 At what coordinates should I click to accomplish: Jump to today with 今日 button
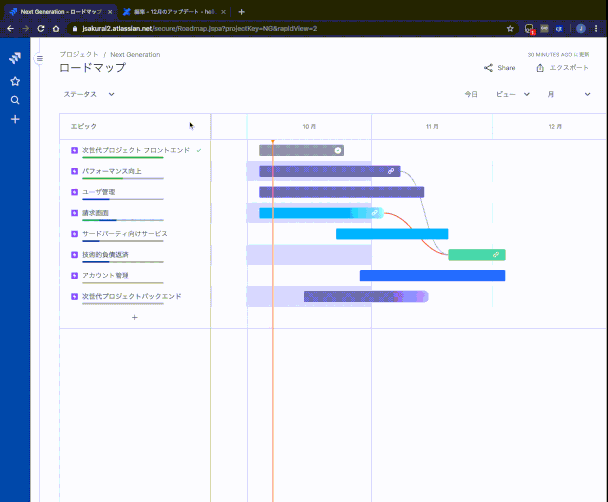point(471,94)
